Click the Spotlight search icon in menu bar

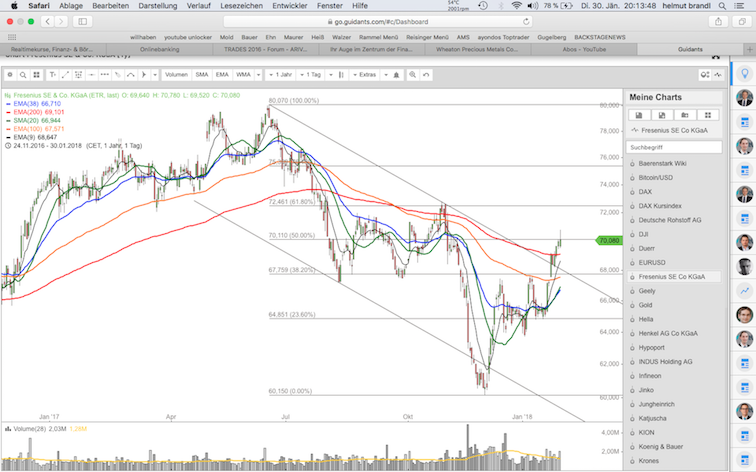coord(722,6)
